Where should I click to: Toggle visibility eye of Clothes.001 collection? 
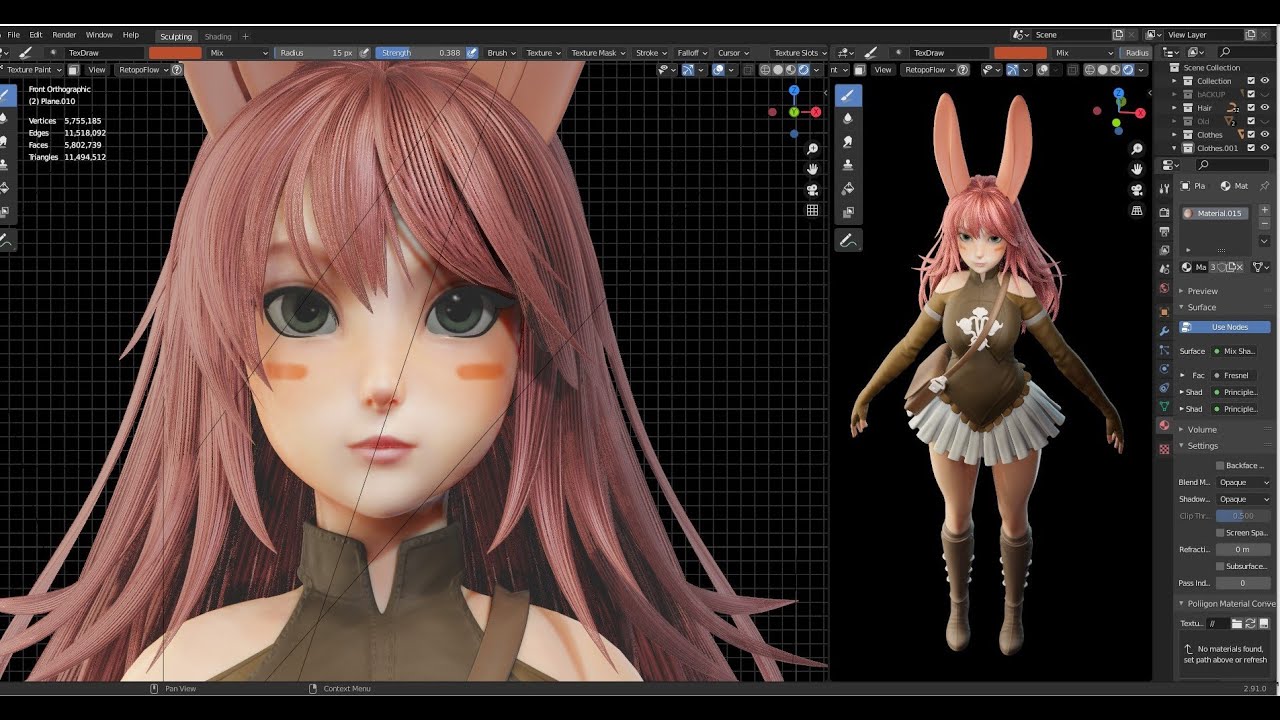coord(1265,148)
